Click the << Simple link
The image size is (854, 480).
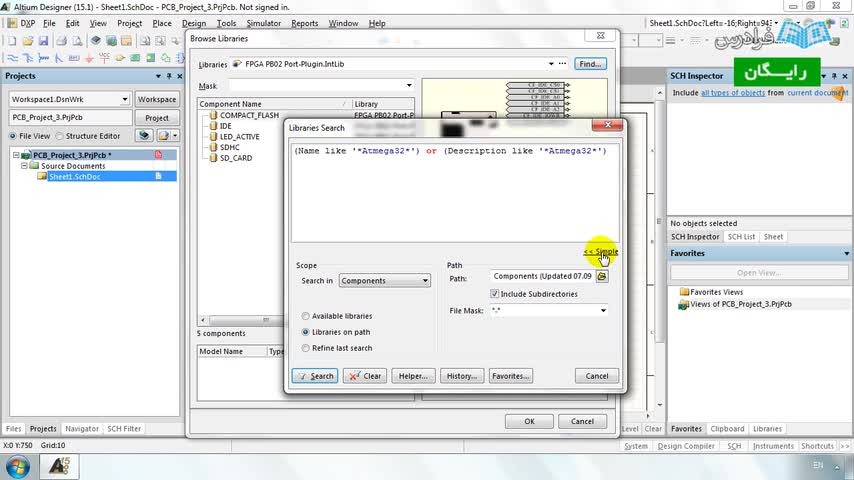coord(601,252)
